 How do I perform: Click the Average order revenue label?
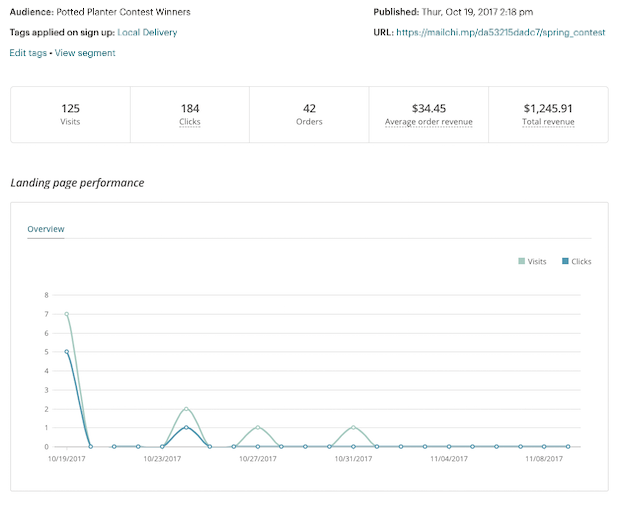coord(428,122)
